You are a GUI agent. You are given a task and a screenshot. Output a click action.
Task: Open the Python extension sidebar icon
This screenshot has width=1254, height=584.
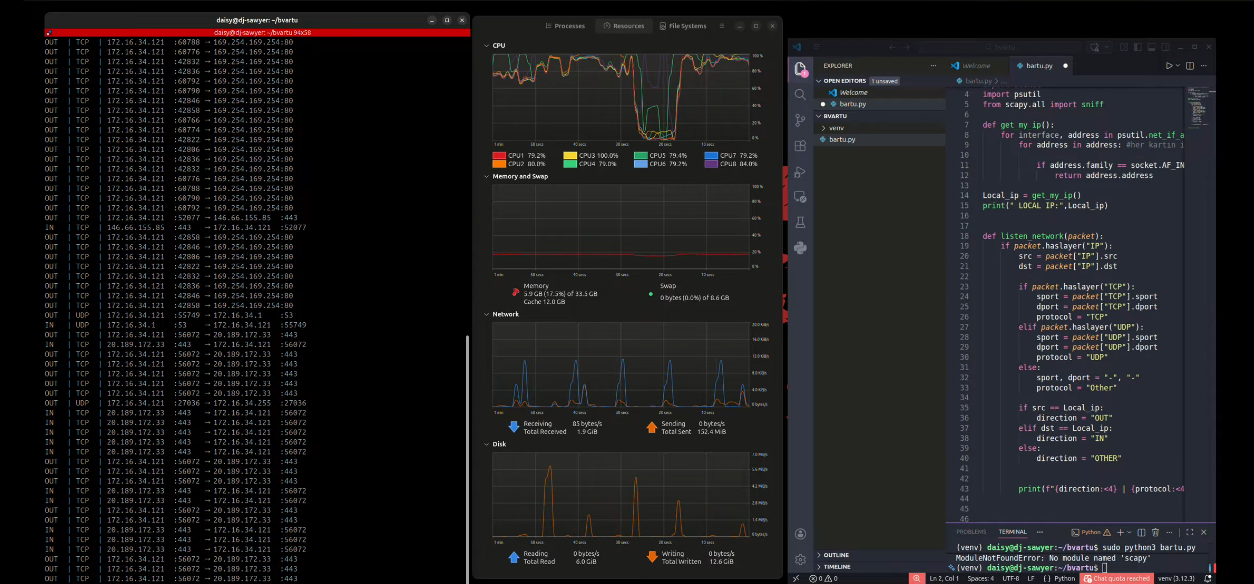tap(800, 248)
